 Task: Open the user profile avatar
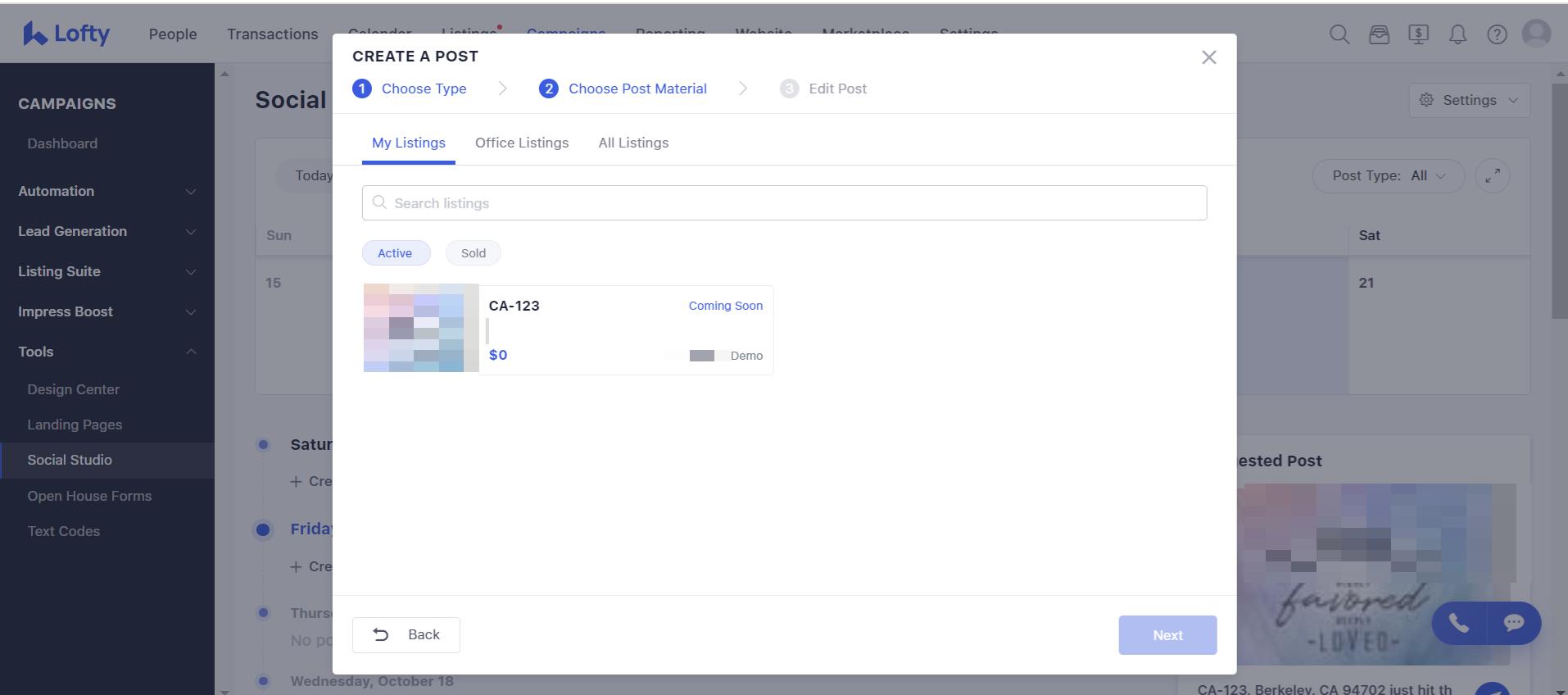(x=1536, y=34)
